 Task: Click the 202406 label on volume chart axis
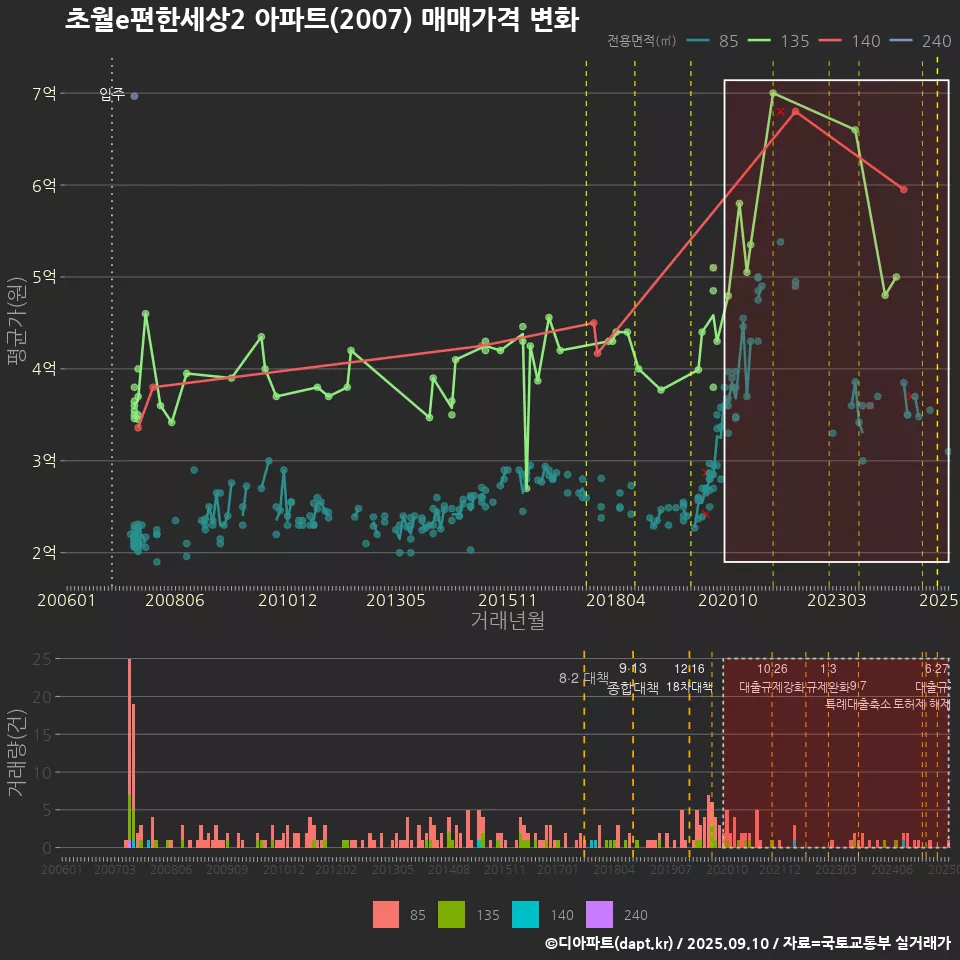(x=892, y=869)
